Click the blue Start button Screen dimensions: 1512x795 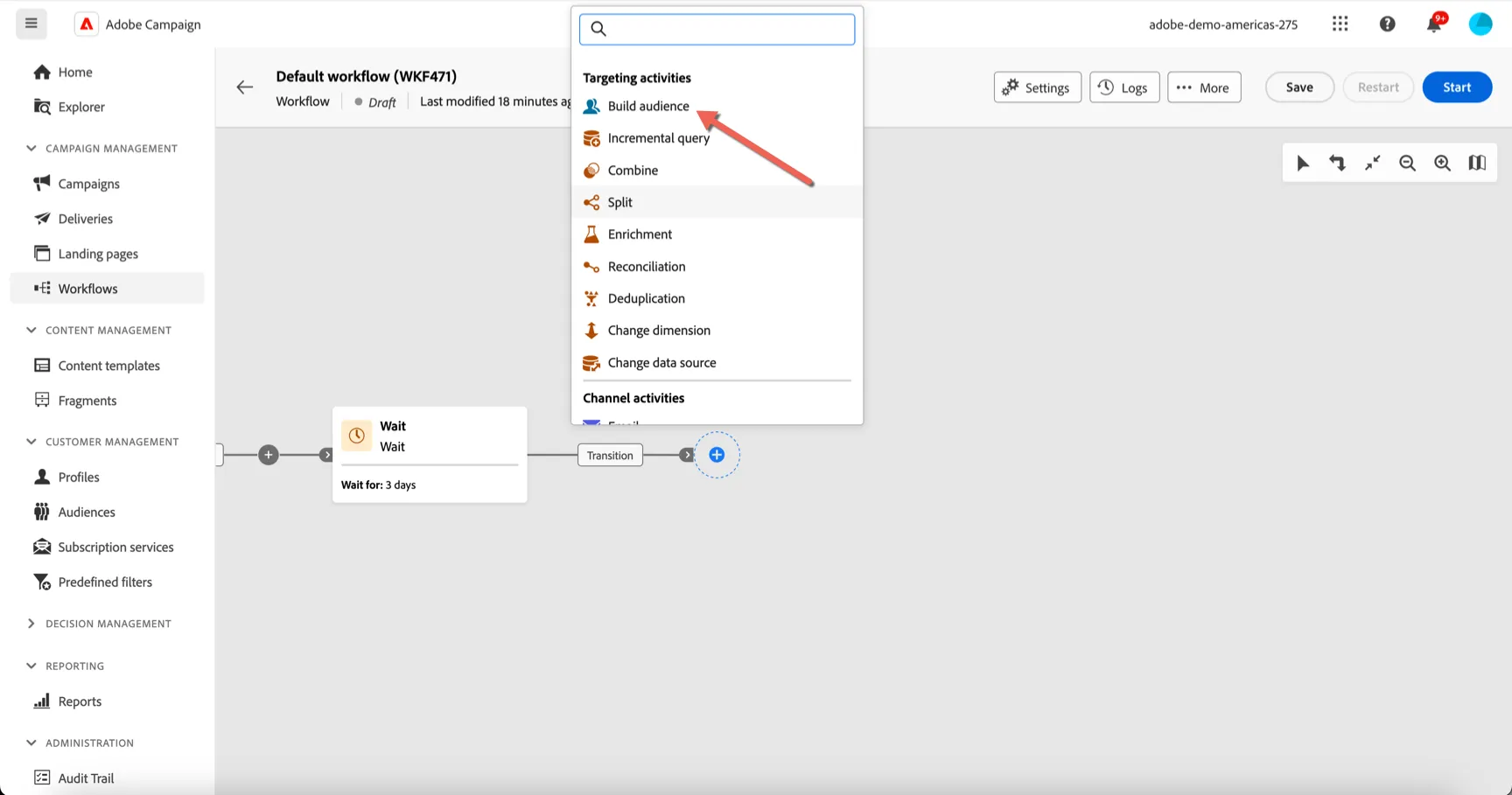(1457, 87)
